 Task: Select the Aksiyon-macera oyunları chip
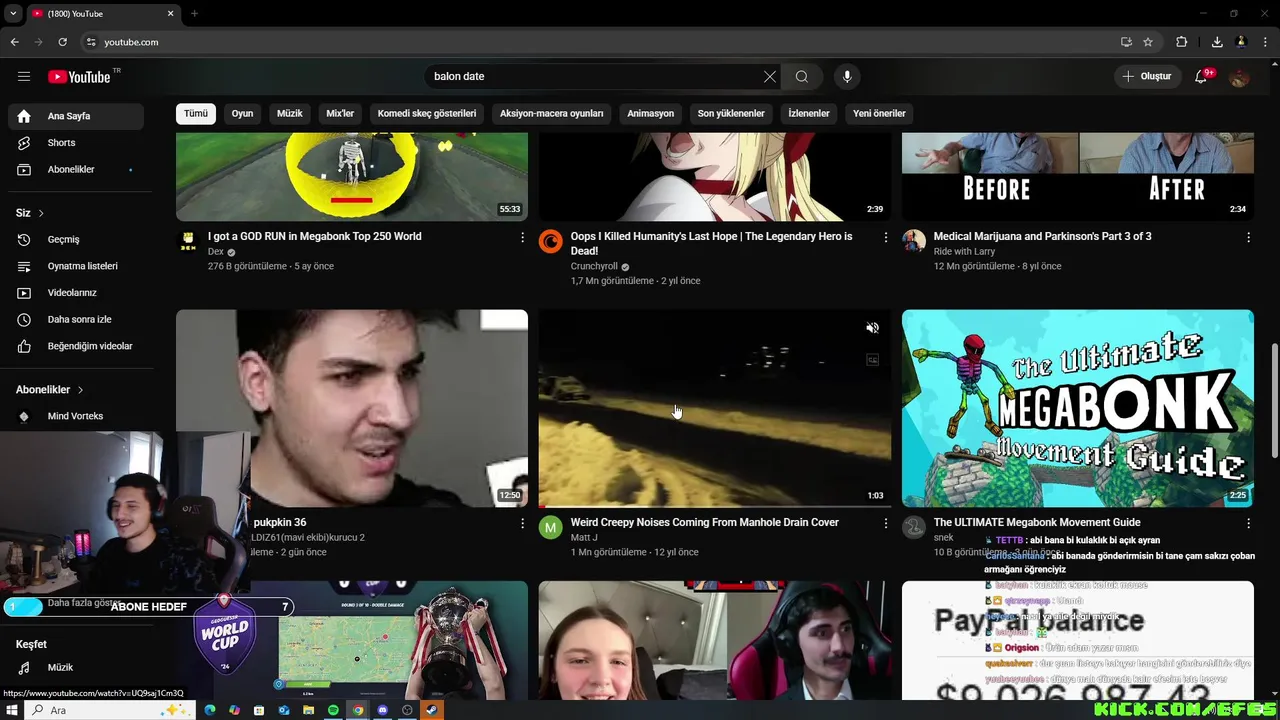coord(552,113)
